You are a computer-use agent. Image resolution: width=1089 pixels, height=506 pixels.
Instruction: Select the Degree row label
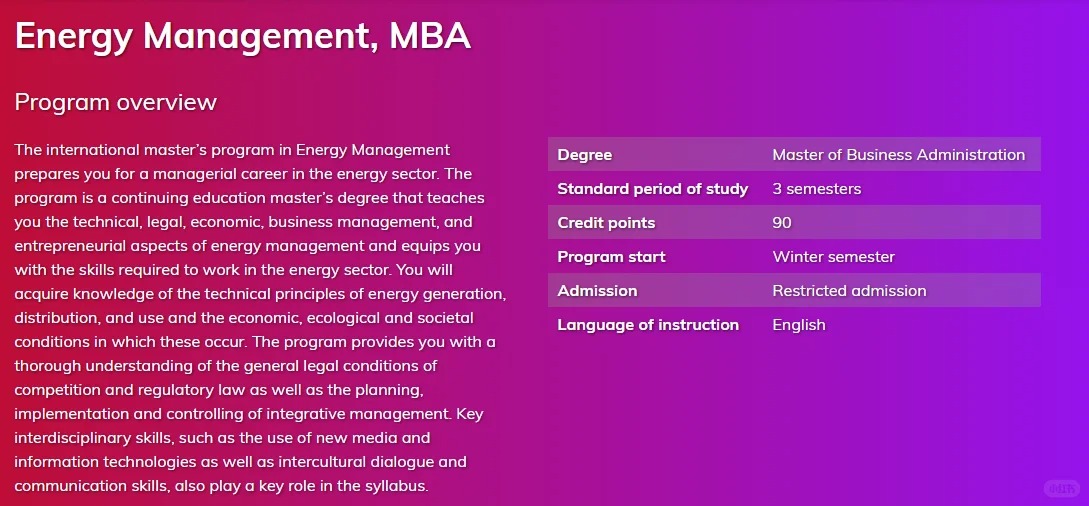[x=585, y=155]
